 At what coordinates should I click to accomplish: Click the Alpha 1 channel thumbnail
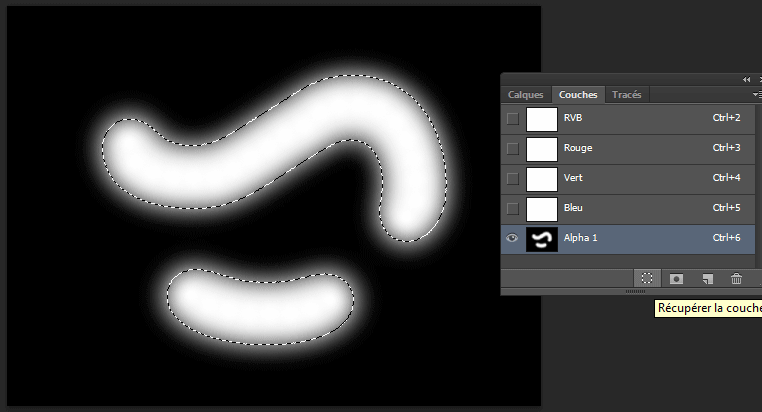542,239
